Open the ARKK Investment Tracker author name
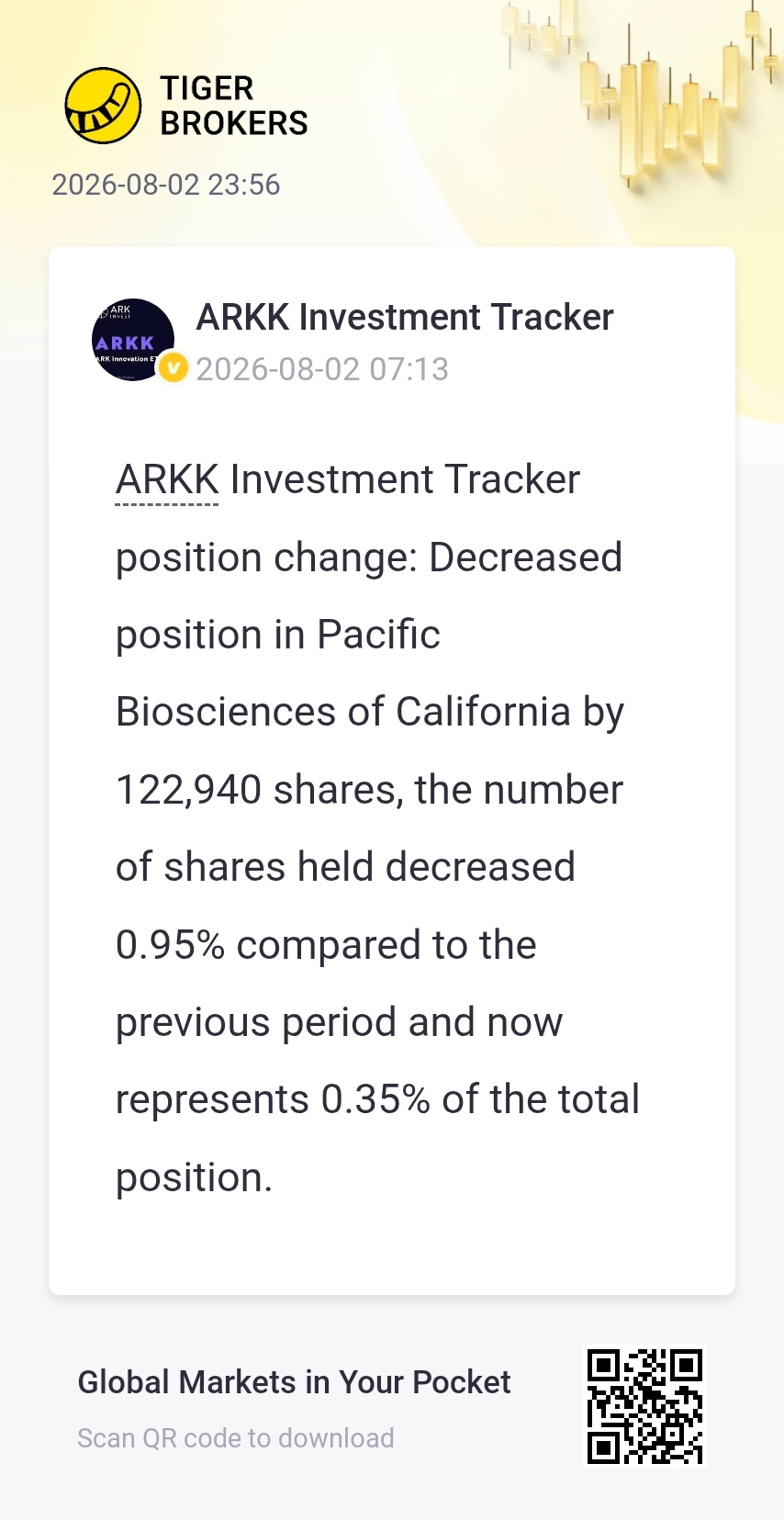Image resolution: width=784 pixels, height=1520 pixels. point(405,317)
